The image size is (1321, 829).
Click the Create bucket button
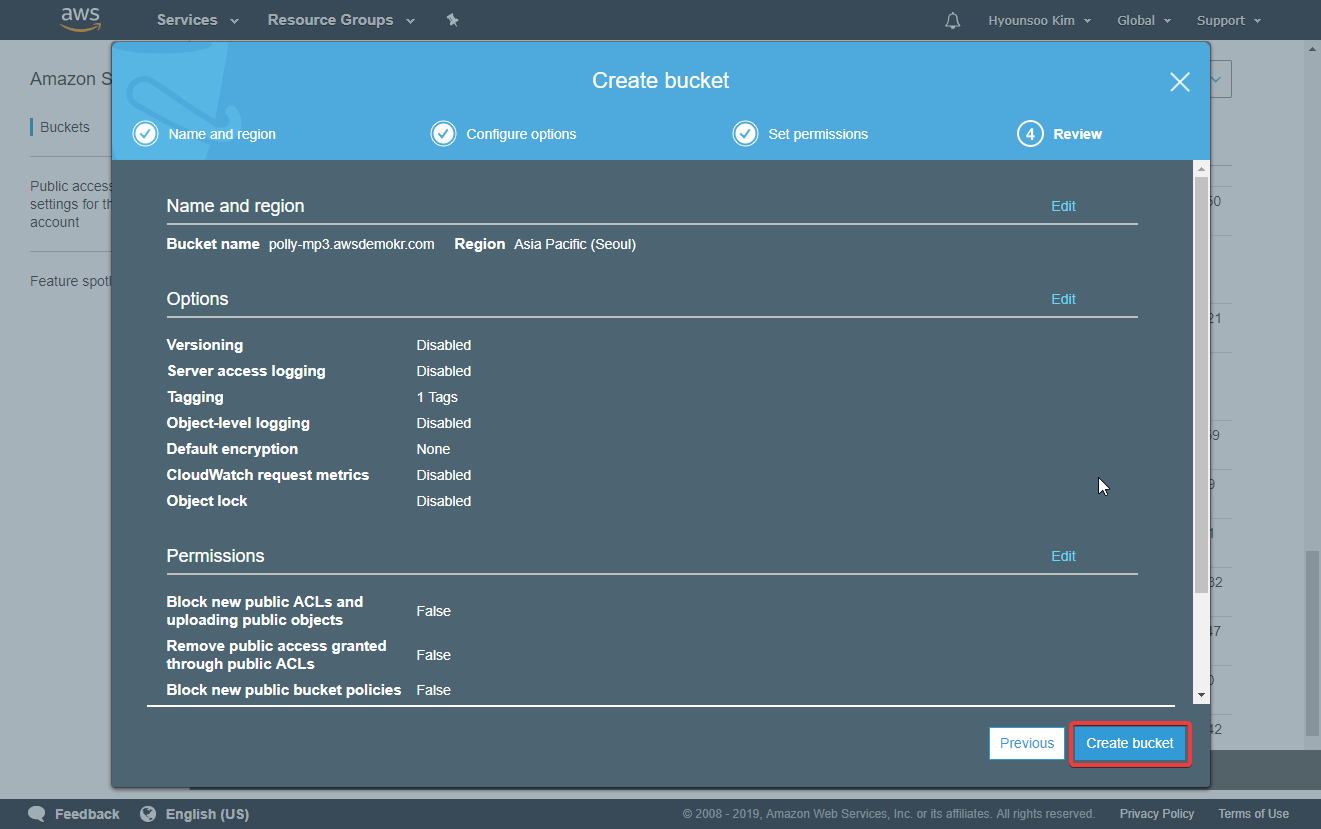coord(1130,743)
